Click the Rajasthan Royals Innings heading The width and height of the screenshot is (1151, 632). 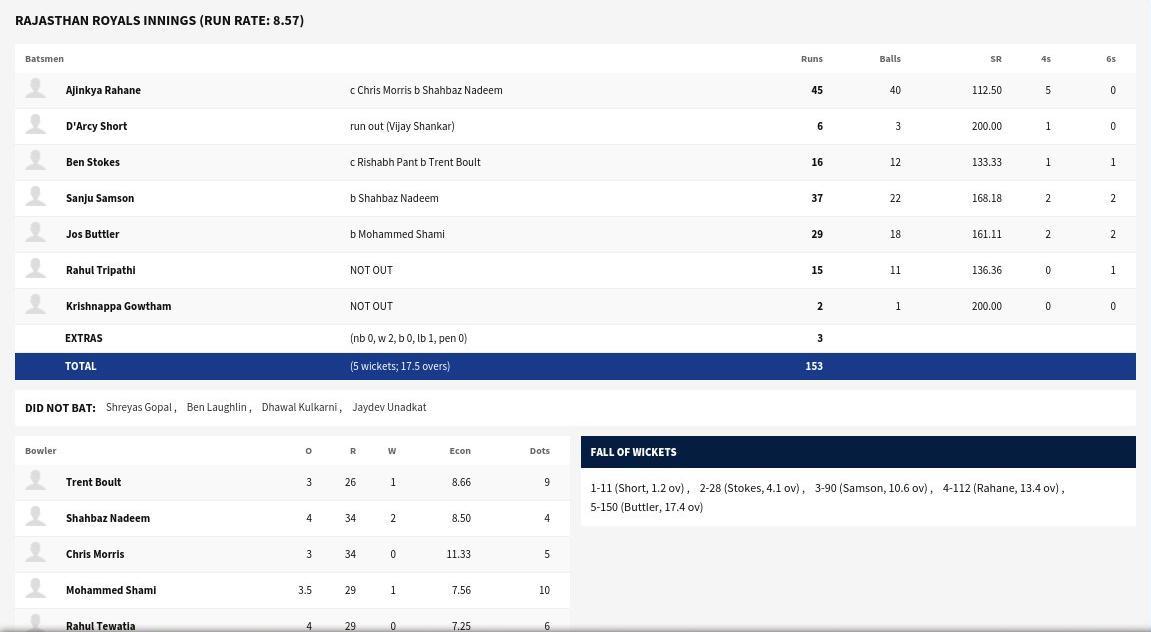[159, 21]
